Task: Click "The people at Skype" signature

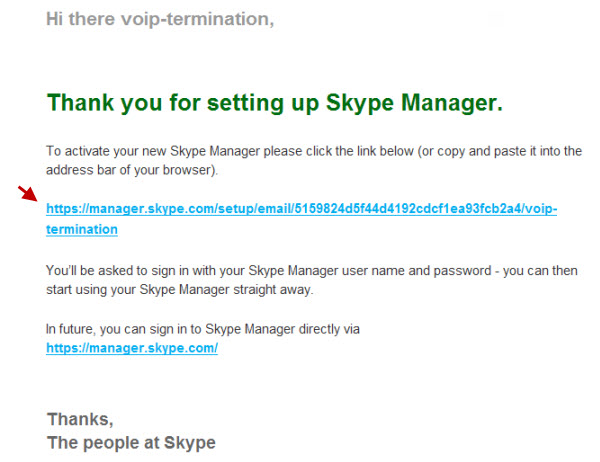Action: 131,442
